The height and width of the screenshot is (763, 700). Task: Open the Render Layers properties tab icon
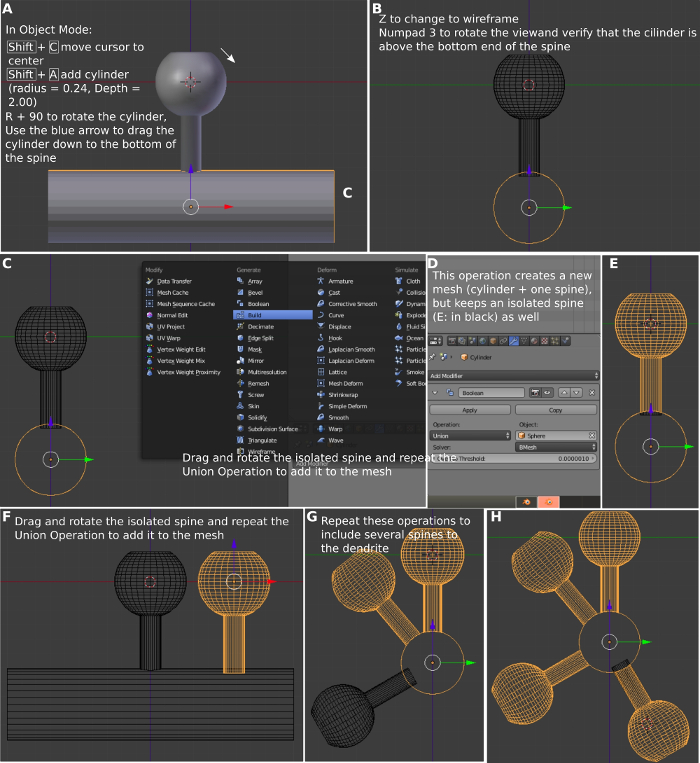(x=462, y=341)
